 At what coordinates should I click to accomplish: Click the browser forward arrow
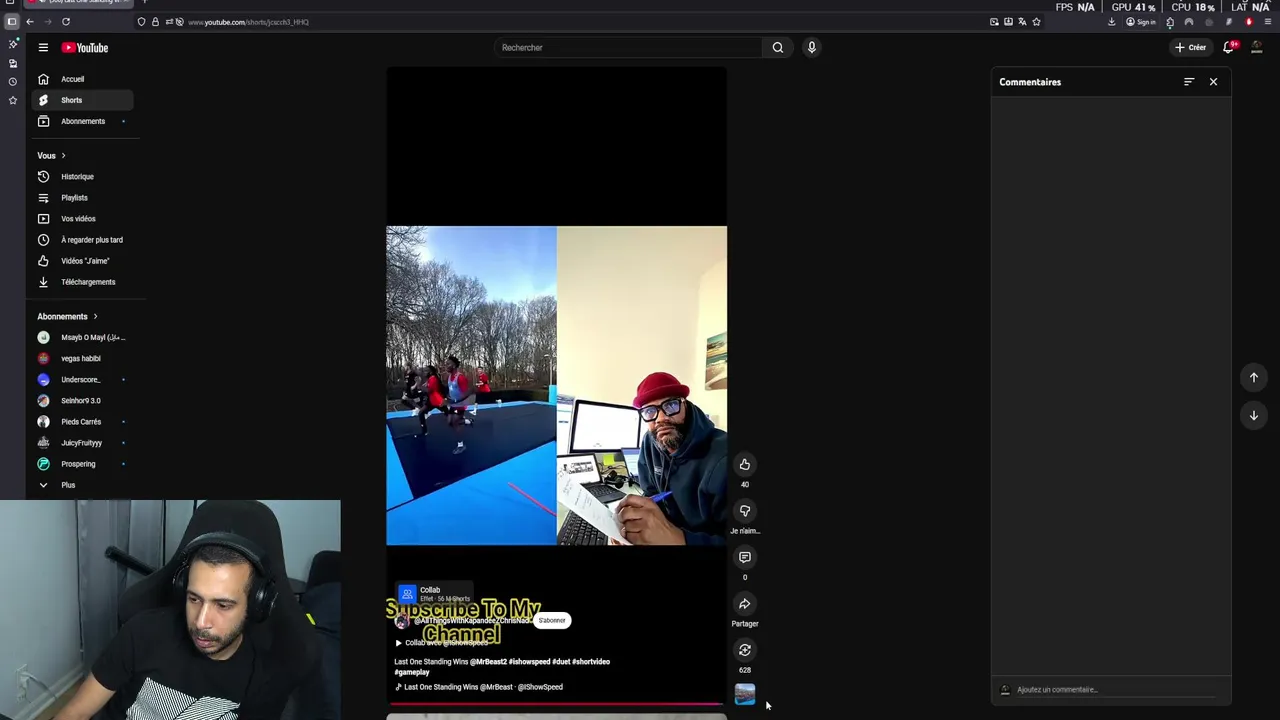point(48,21)
